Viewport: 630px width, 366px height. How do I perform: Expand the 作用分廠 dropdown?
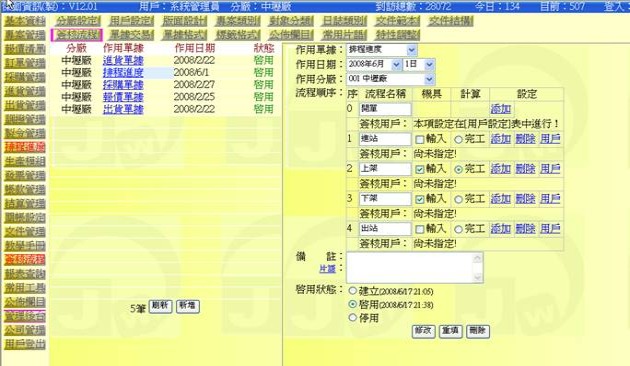click(391, 79)
